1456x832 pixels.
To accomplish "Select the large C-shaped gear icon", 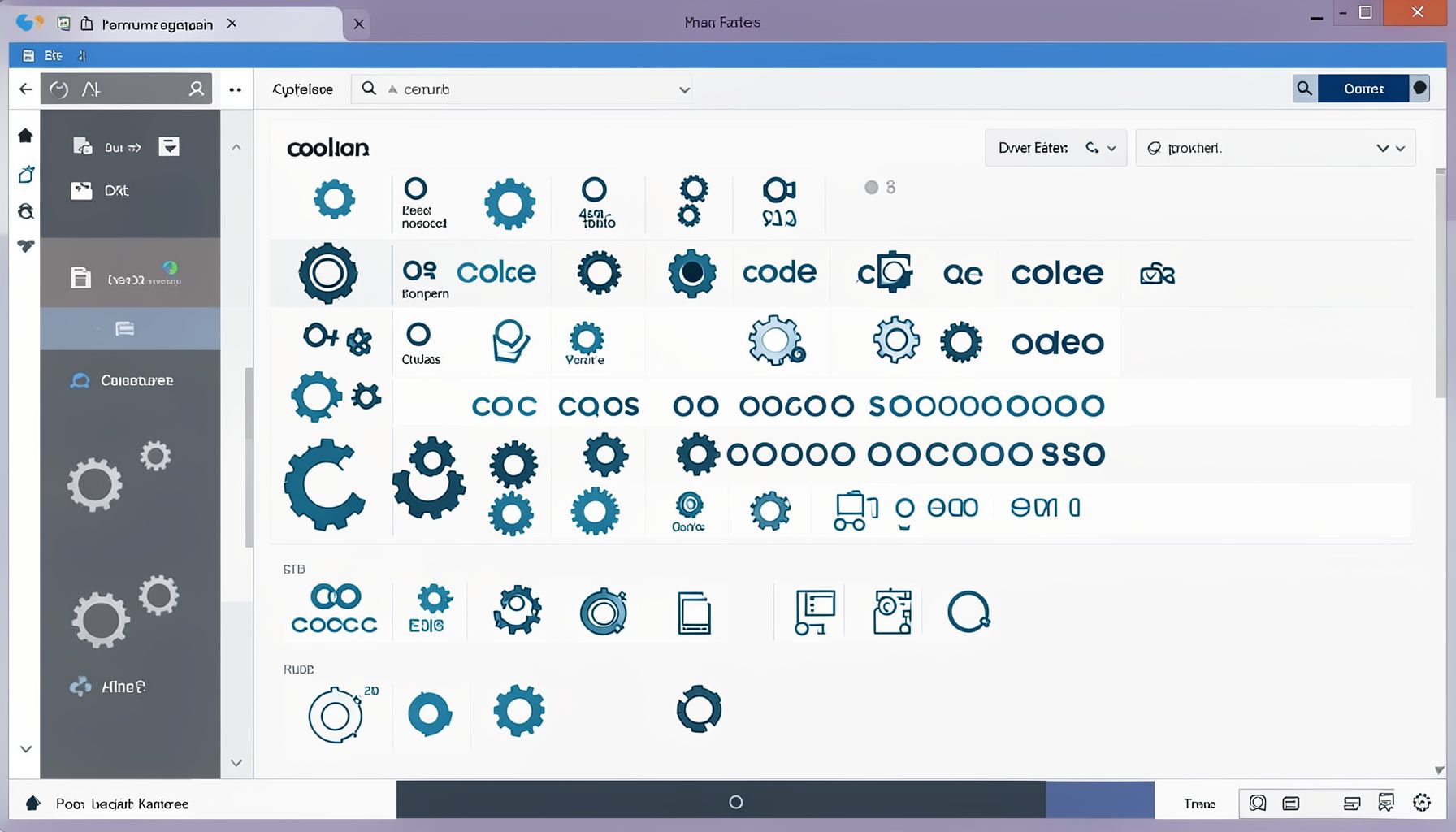I will click(x=323, y=485).
